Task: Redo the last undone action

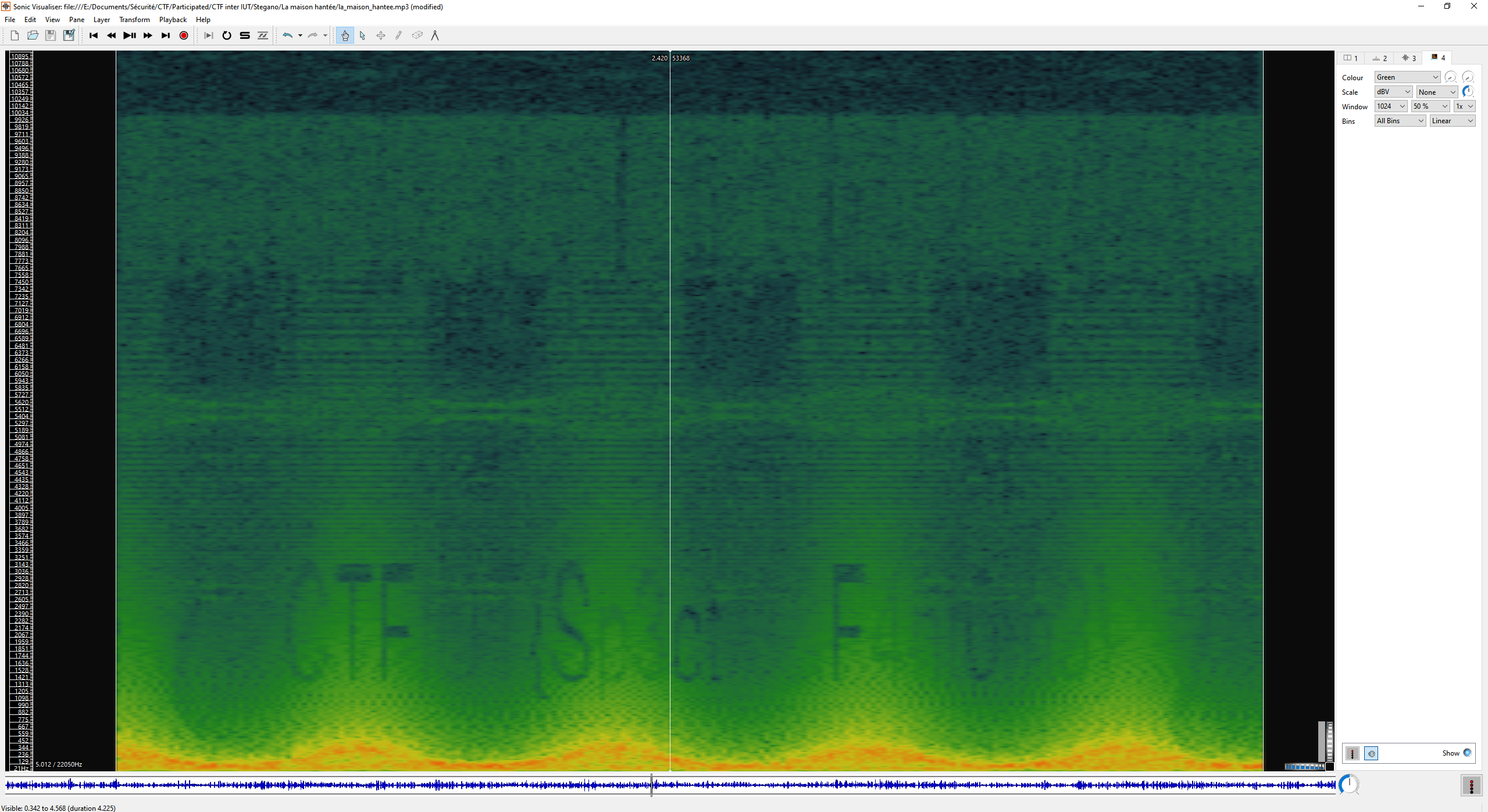Action: [x=312, y=35]
